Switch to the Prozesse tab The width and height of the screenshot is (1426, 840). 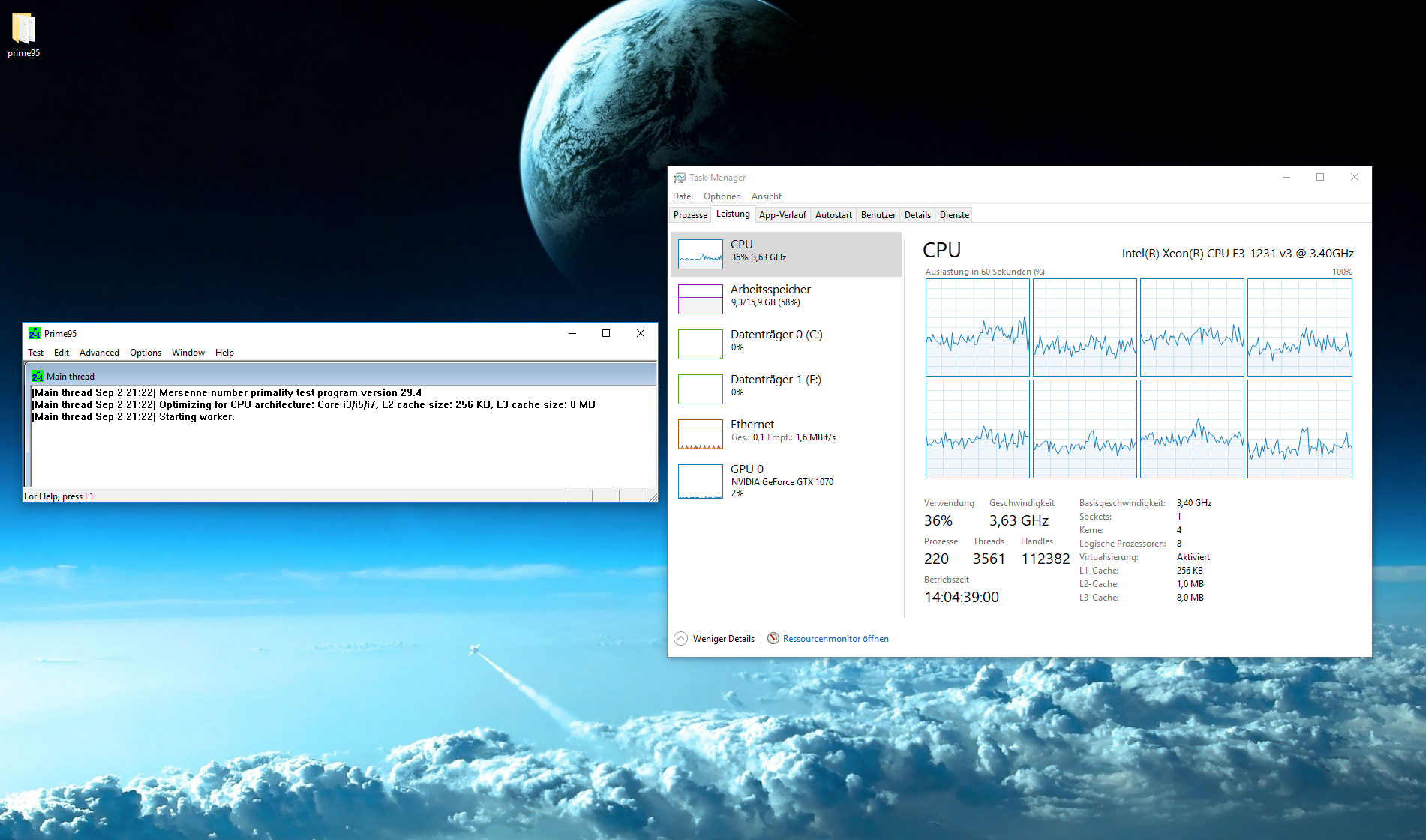(x=690, y=215)
